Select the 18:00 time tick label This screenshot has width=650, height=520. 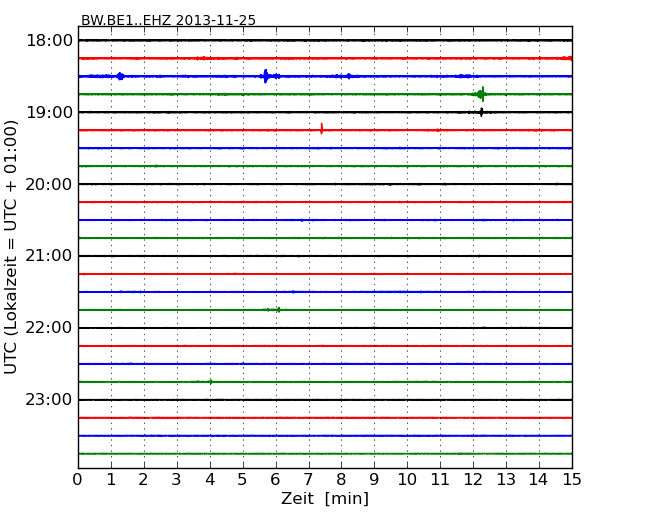pos(49,41)
